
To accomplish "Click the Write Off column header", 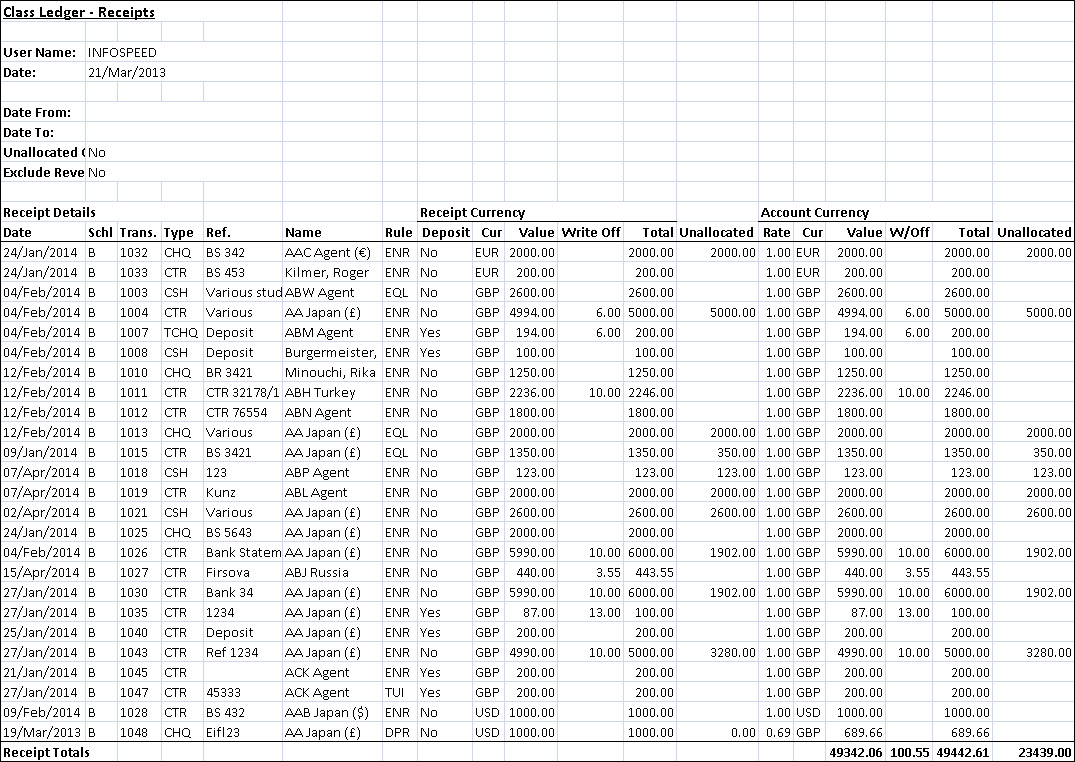I will coord(591,232).
